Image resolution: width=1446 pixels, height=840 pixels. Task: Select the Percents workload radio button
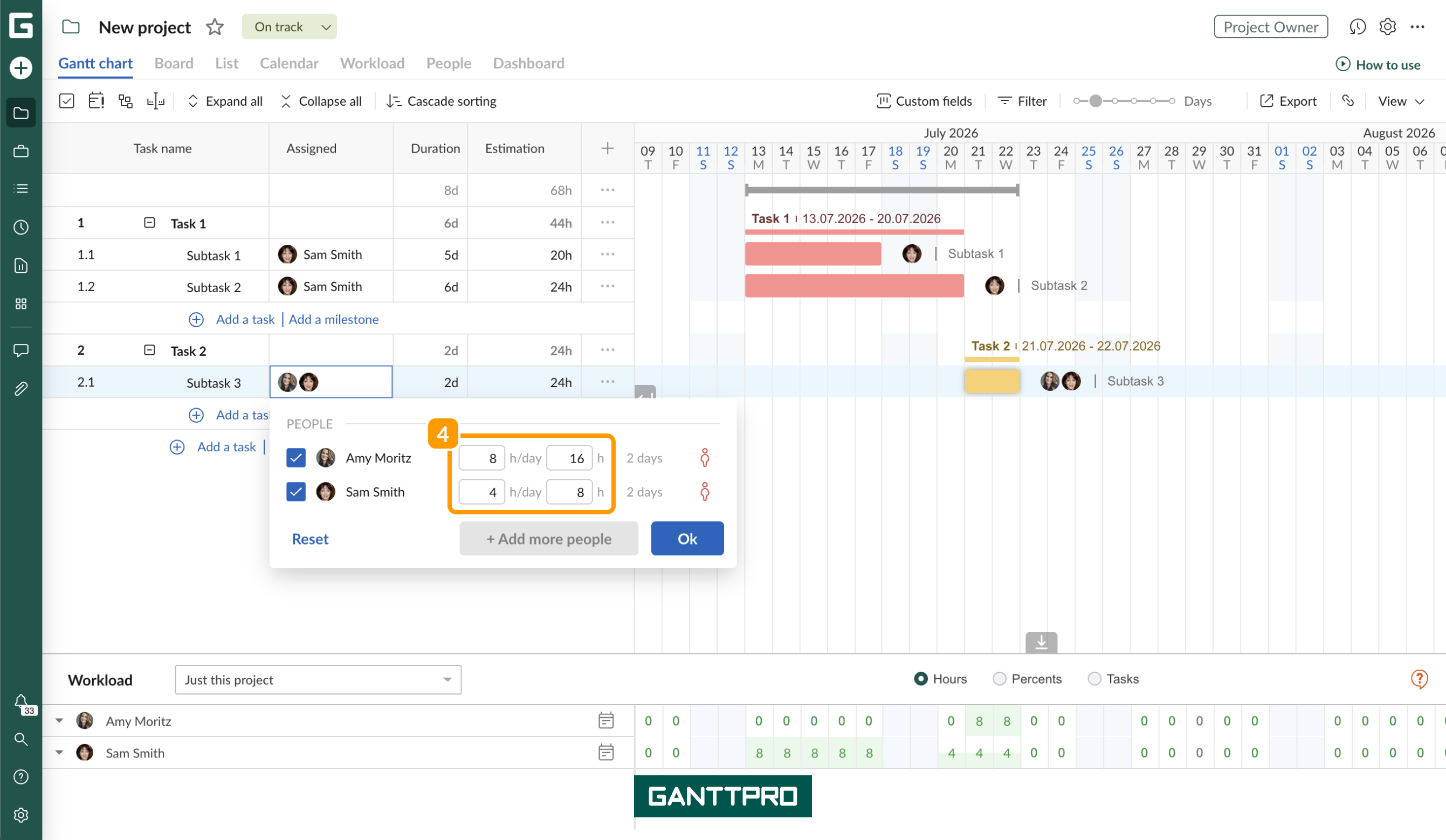[x=1000, y=679]
